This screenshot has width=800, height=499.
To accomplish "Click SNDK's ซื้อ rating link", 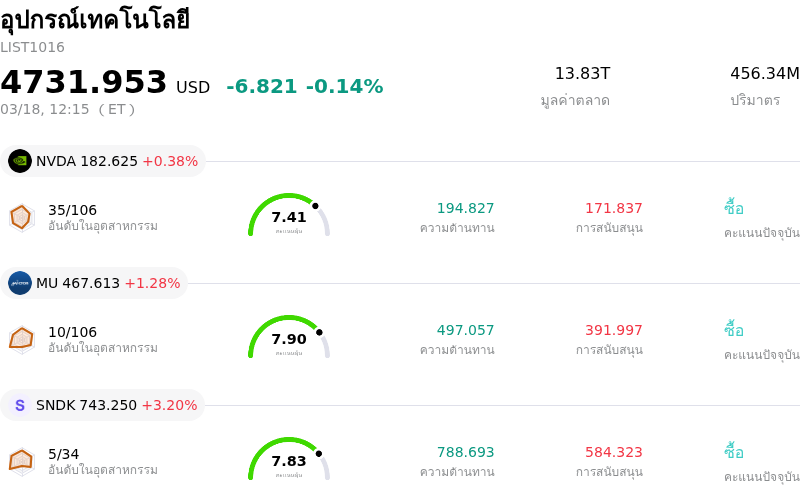I will click(x=734, y=452).
